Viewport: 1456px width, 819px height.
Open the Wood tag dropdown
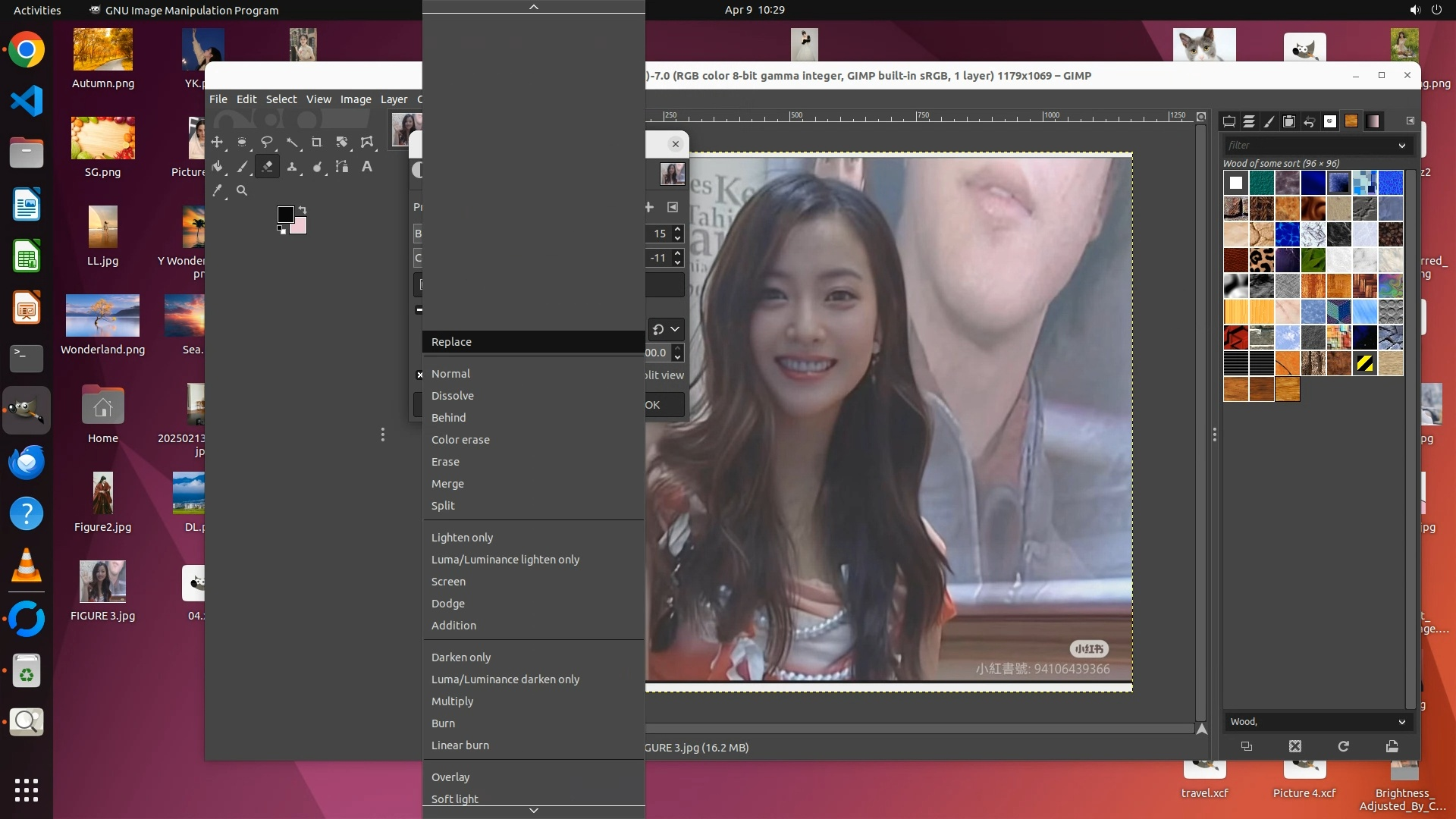point(1401,722)
